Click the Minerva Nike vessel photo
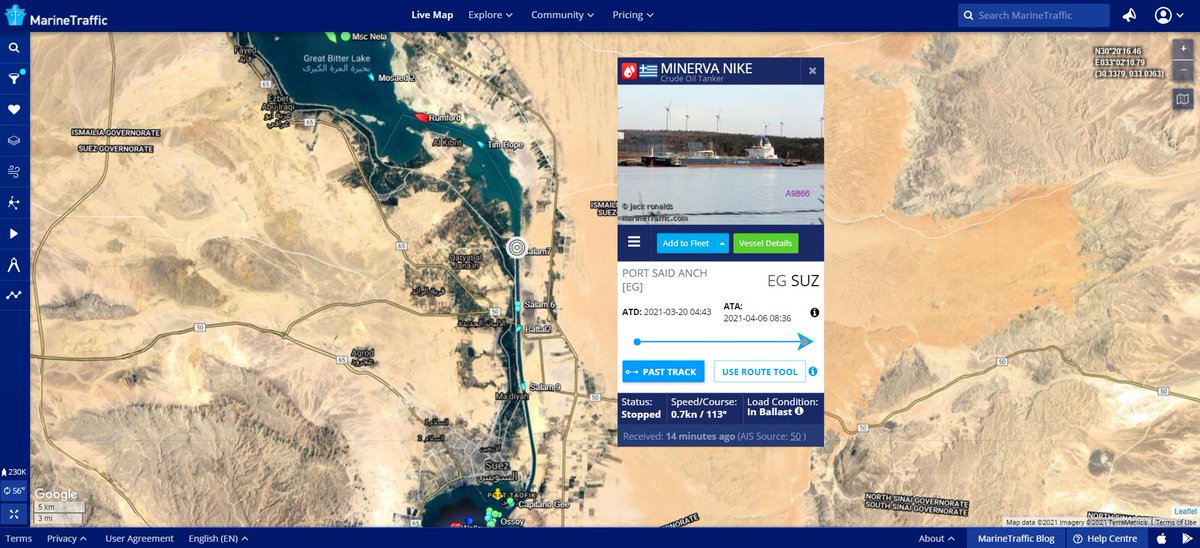Image resolution: width=1200 pixels, height=548 pixels. [x=720, y=155]
